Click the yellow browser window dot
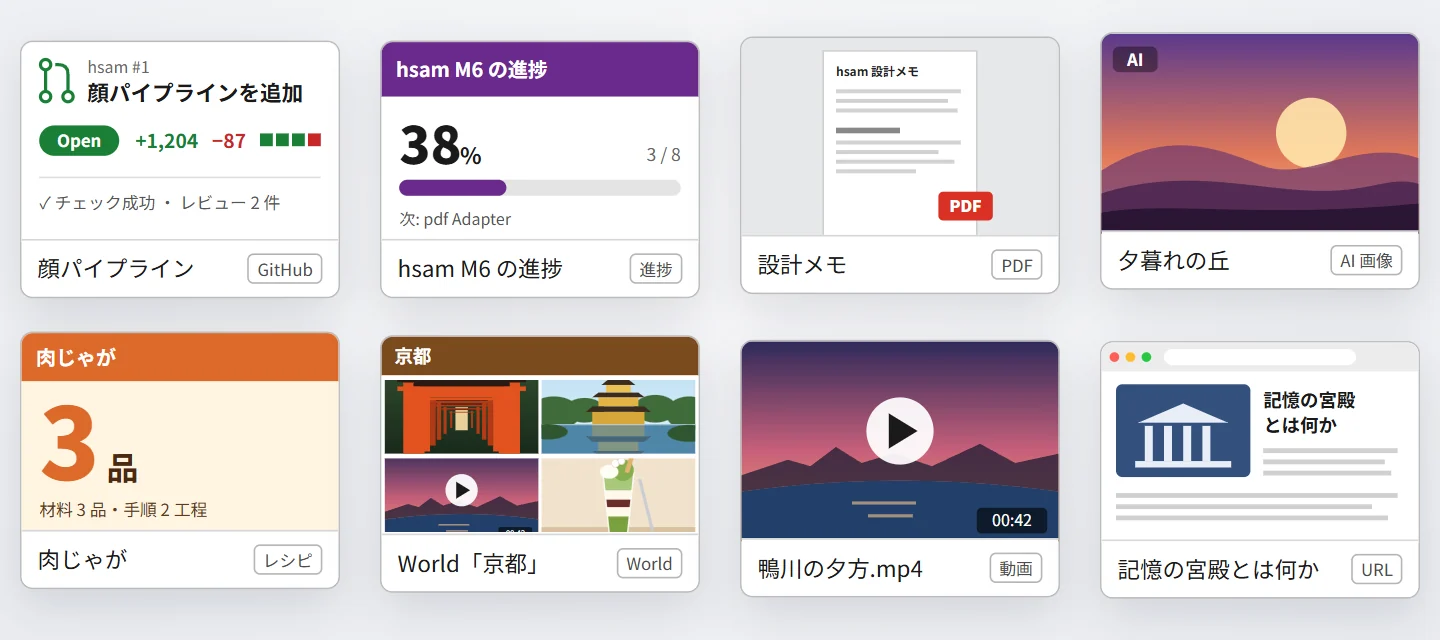1440x640 pixels. 1131,357
